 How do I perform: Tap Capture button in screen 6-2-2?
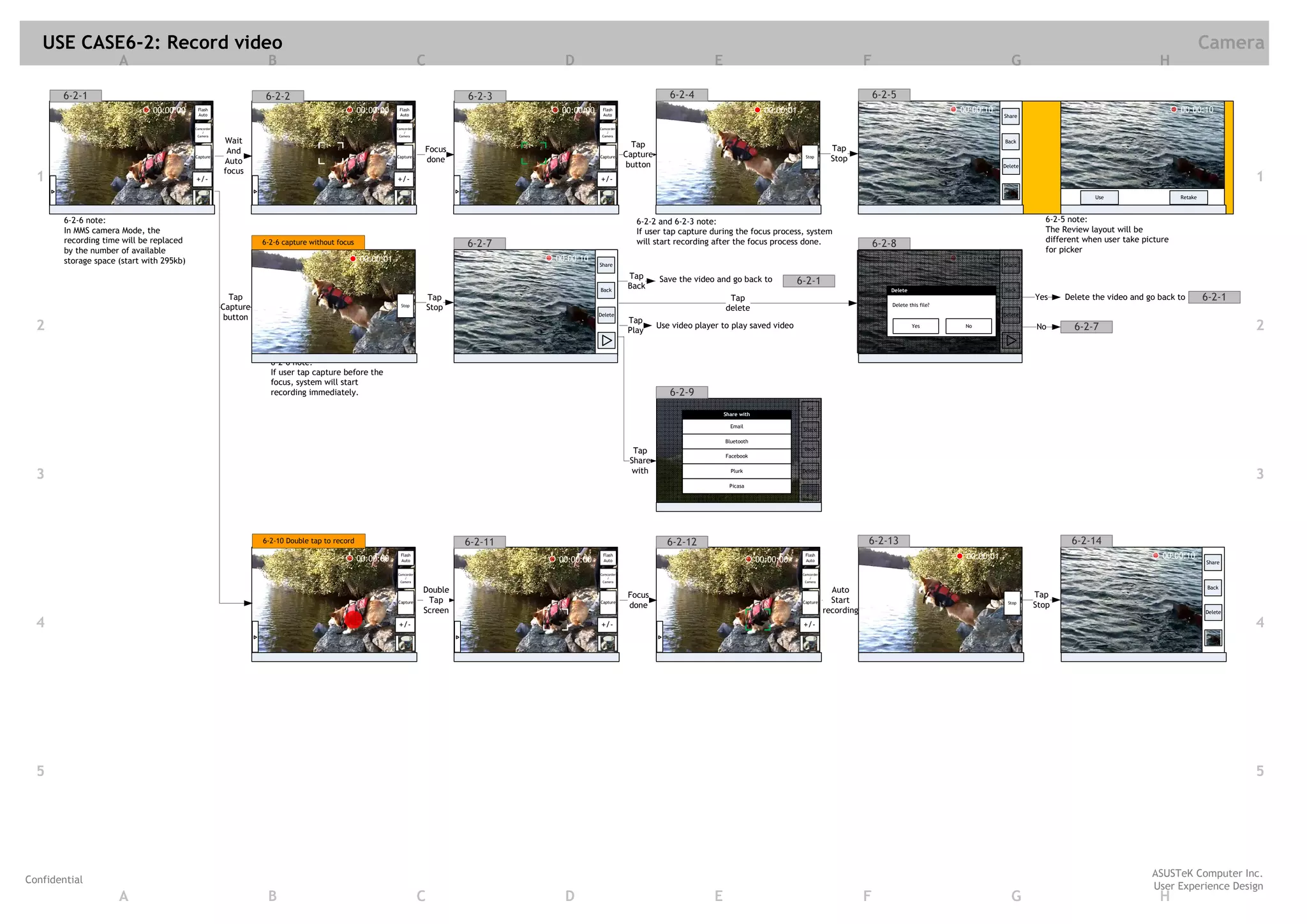405,156
